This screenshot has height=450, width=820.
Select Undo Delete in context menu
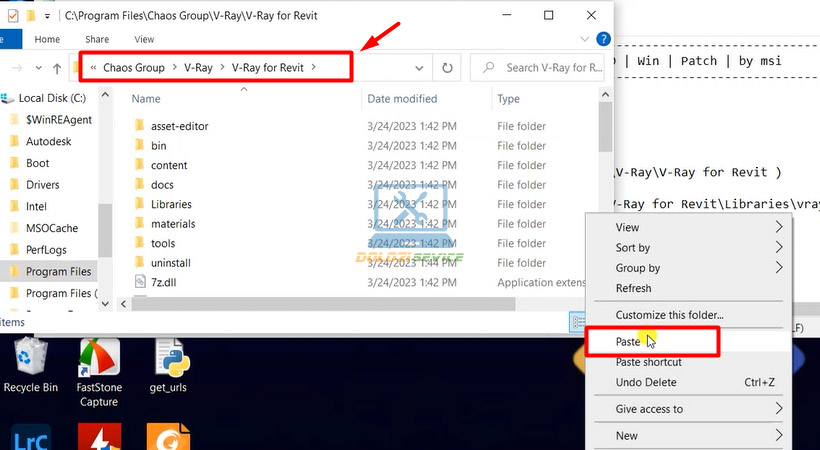tap(688, 382)
